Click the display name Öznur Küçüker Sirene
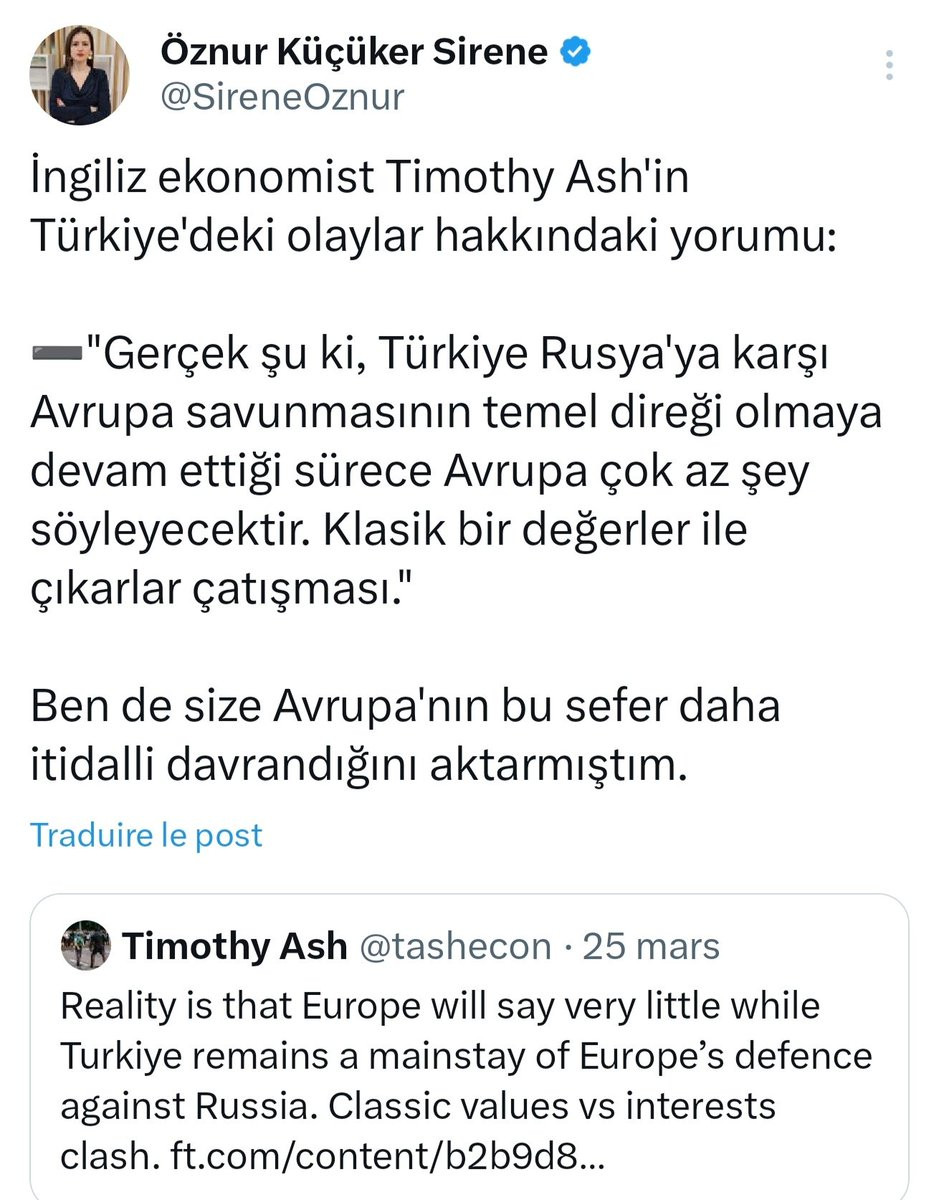Viewport: 939px width, 1200px height. pos(353,52)
